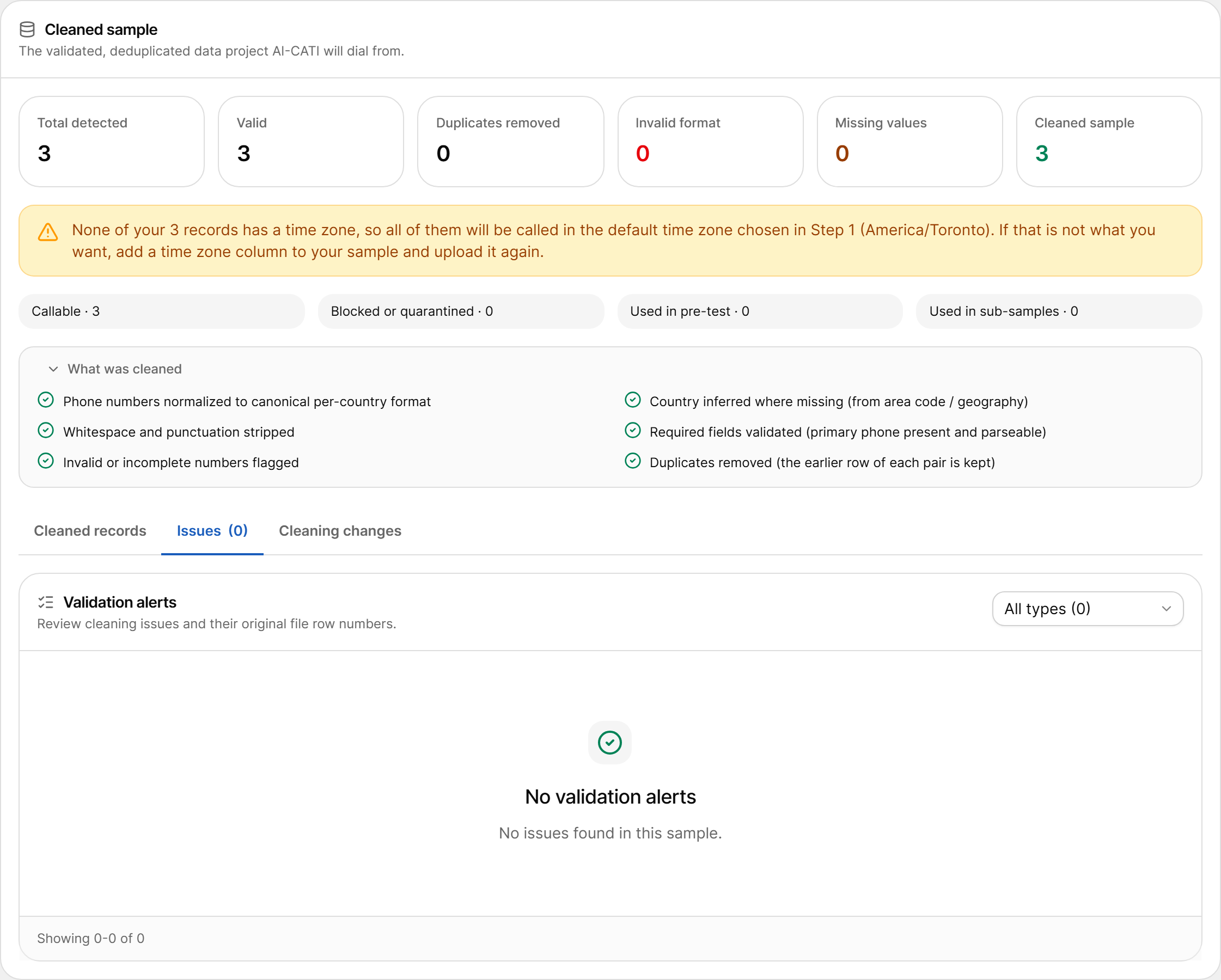Viewport: 1221px width, 980px height.
Task: Click the Missing values card
Action: click(909, 142)
